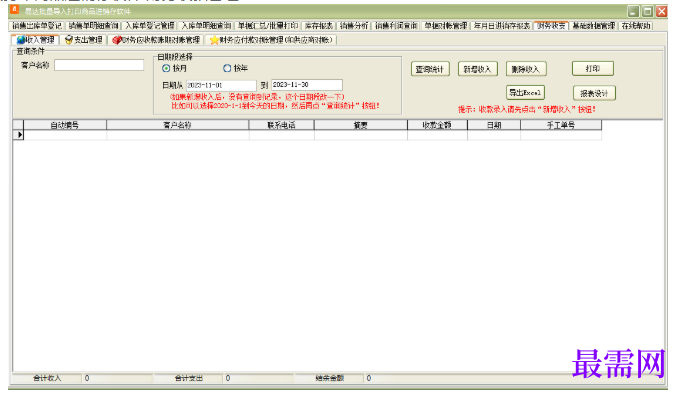Image resolution: width=684 pixels, height=395 pixels.
Task: Click the 打印 button
Action: click(592, 69)
